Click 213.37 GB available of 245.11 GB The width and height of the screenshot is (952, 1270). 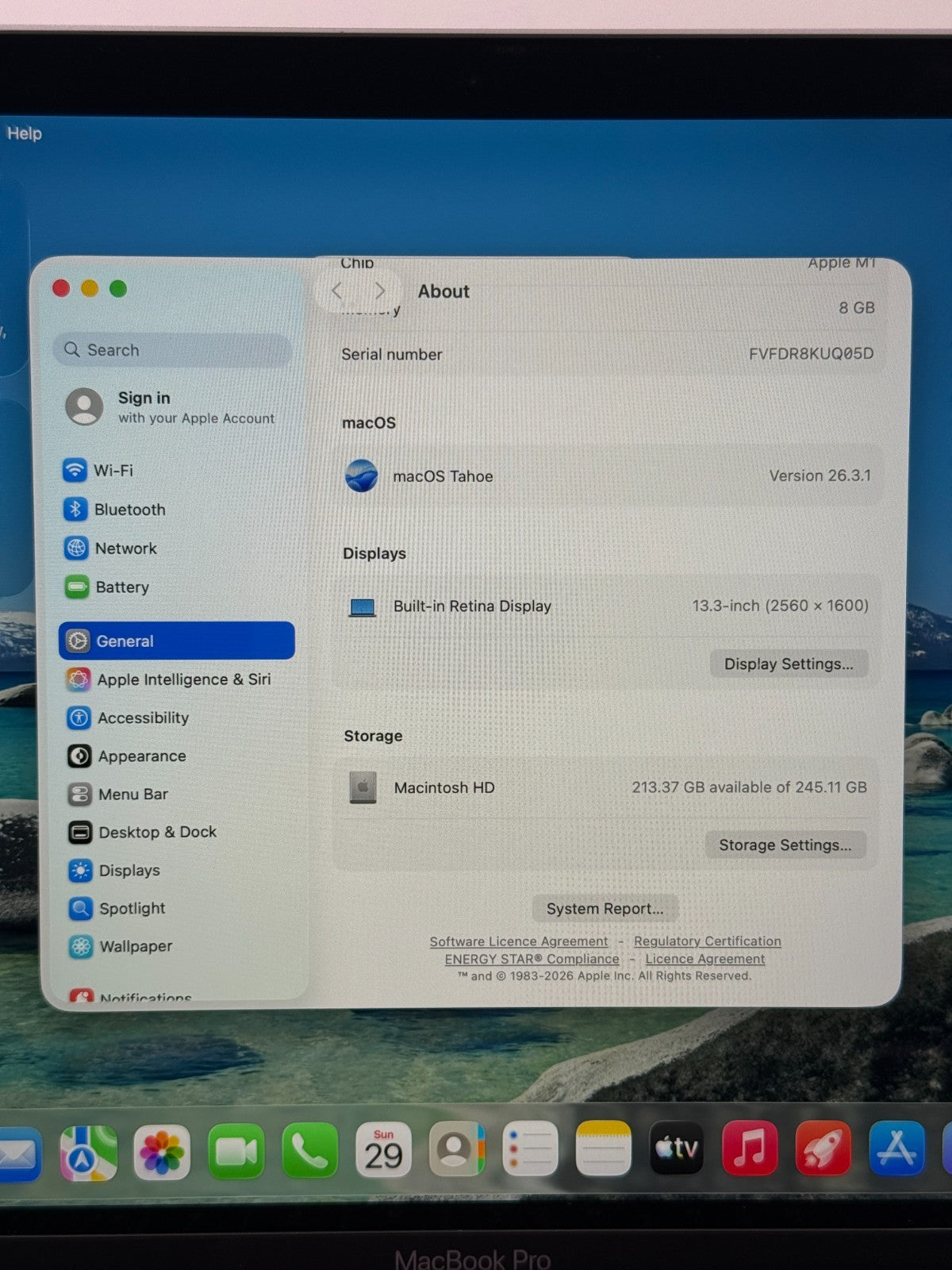coord(749,787)
